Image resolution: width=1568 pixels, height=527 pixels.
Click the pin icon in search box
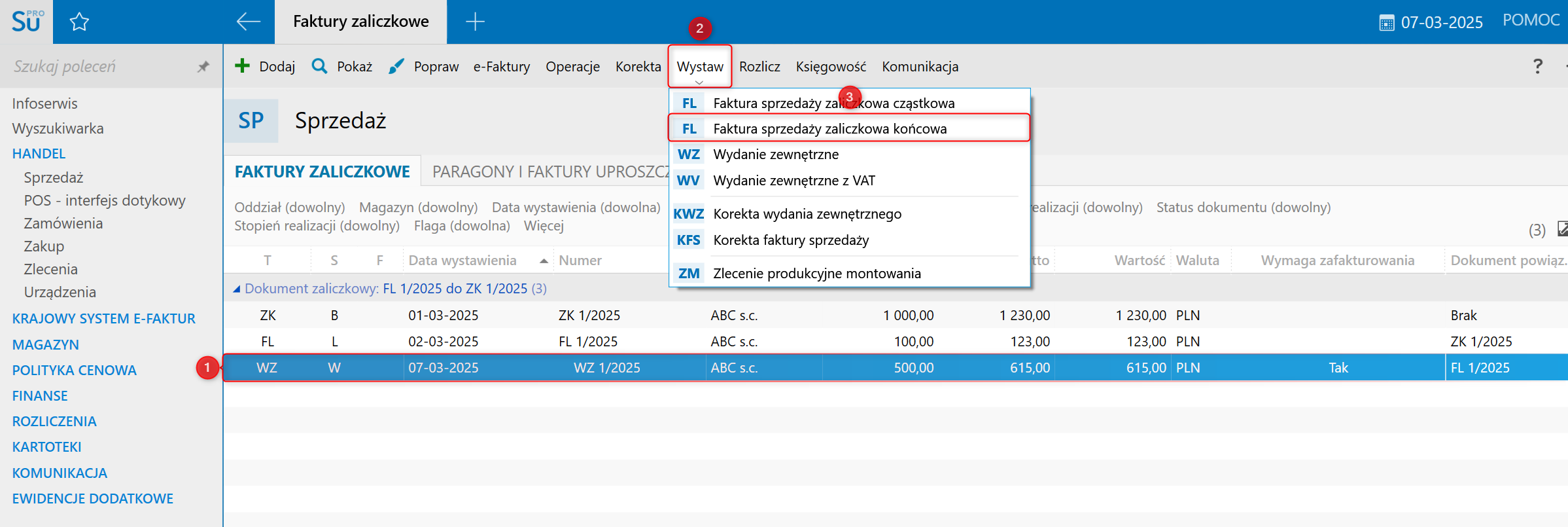pyautogui.click(x=203, y=67)
